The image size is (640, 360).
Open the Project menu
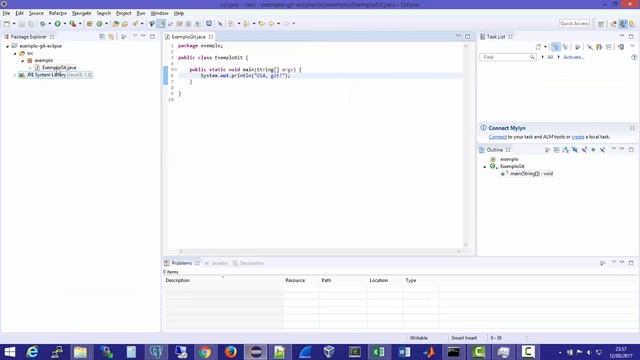tap(124, 13)
